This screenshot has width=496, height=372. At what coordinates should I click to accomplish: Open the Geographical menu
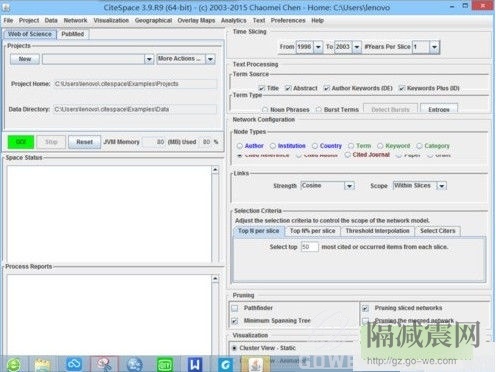[x=153, y=20]
